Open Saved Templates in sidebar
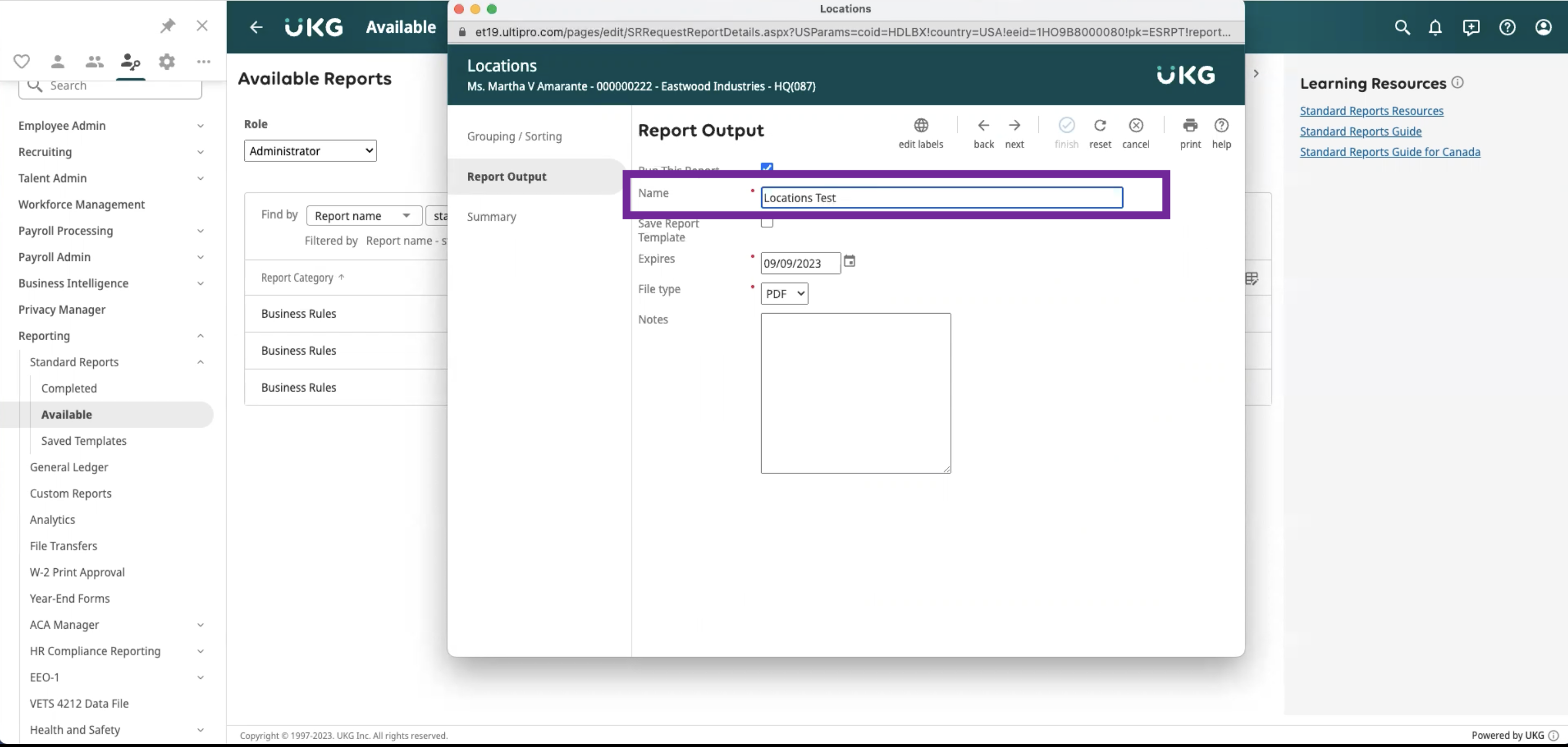 [84, 440]
